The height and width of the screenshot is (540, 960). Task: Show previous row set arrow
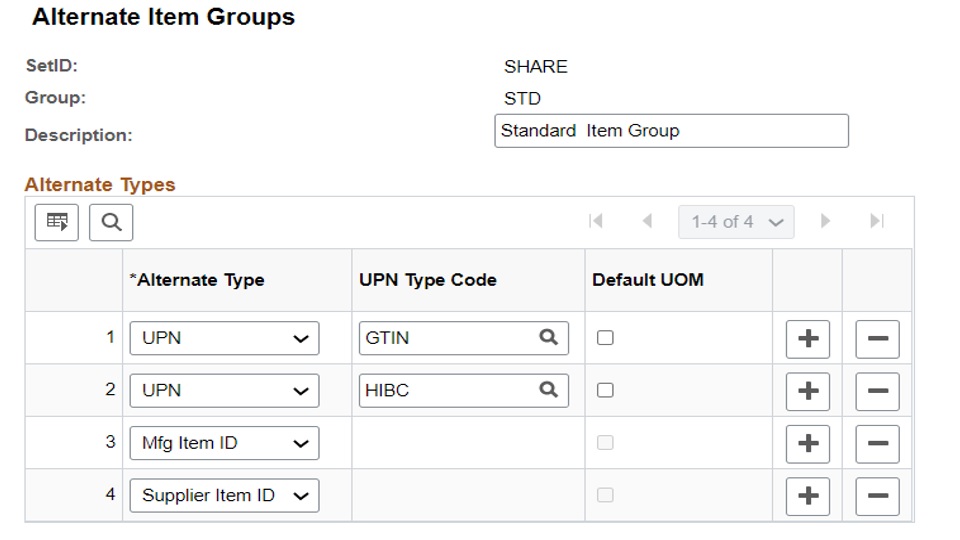[647, 221]
